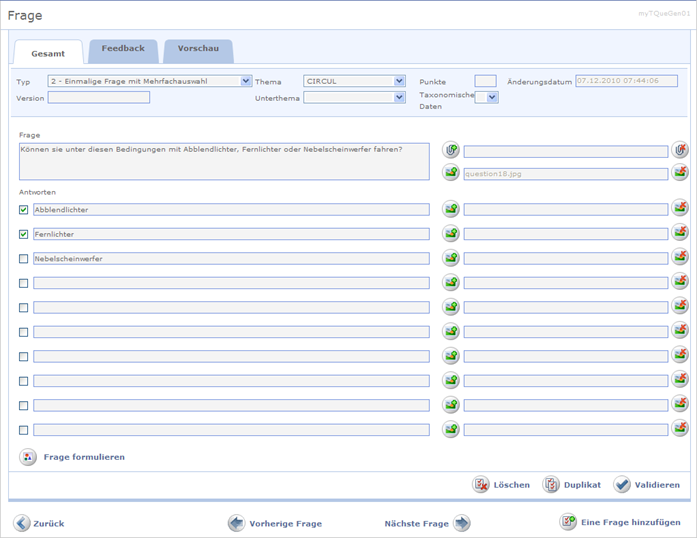
Task: Switch to the Feedback tab
Action: [x=123, y=49]
